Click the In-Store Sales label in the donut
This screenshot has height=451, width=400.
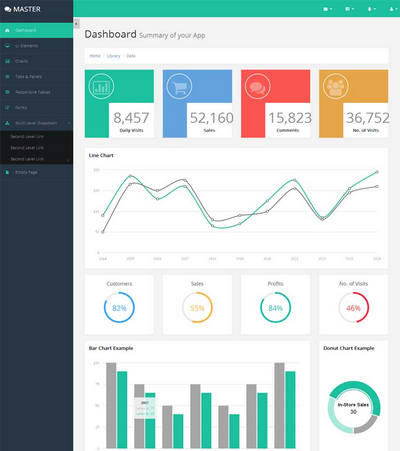[353, 405]
